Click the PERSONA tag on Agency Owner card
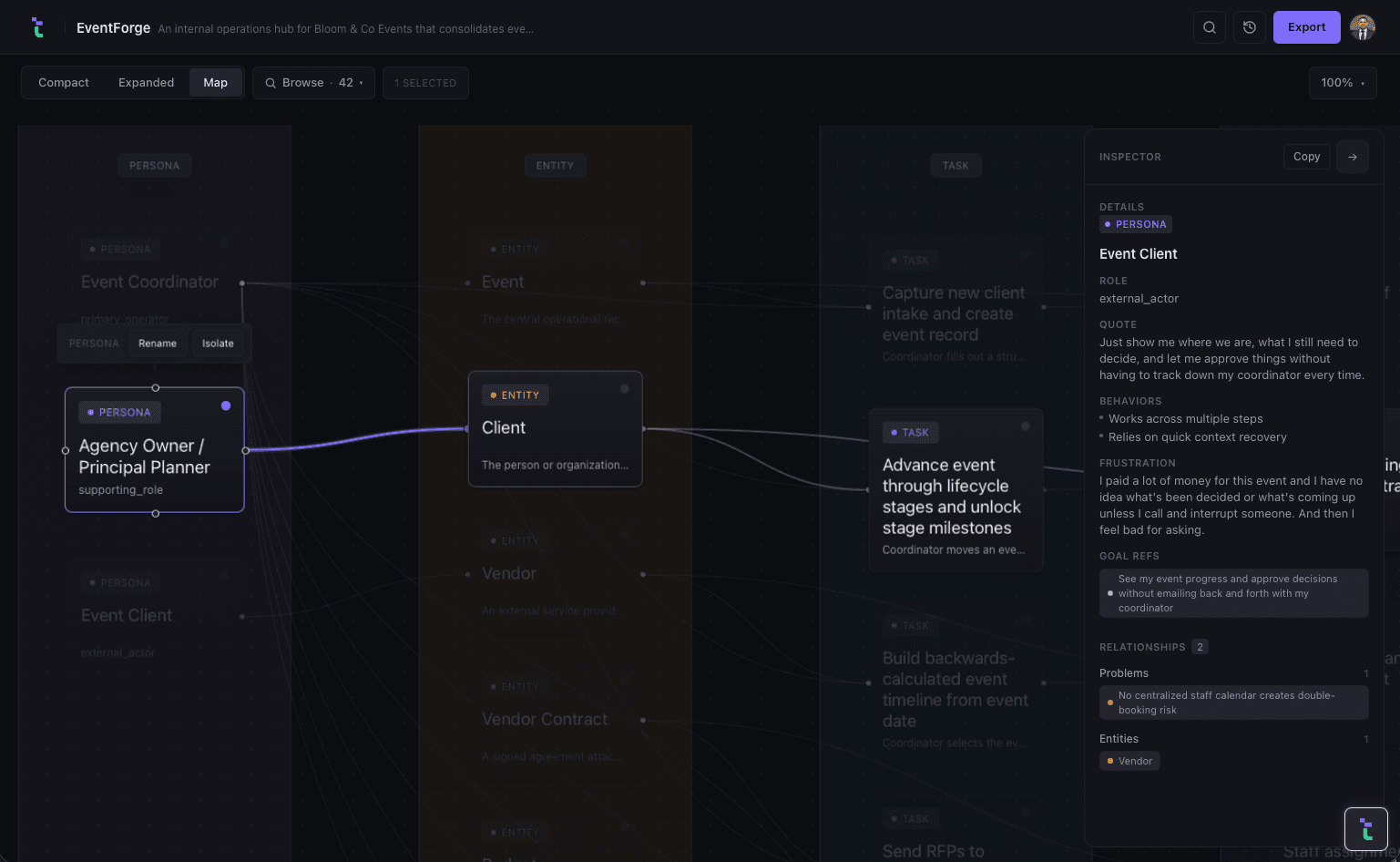 119,413
